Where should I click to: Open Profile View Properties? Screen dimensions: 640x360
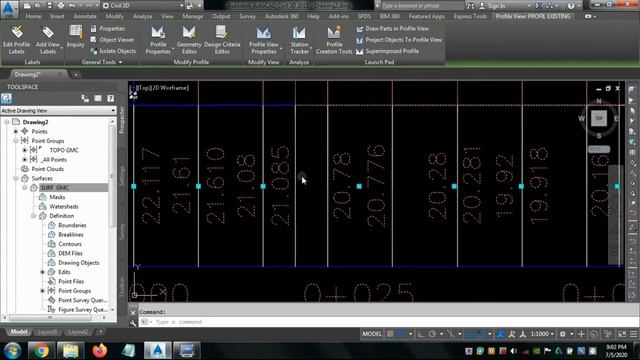point(264,40)
